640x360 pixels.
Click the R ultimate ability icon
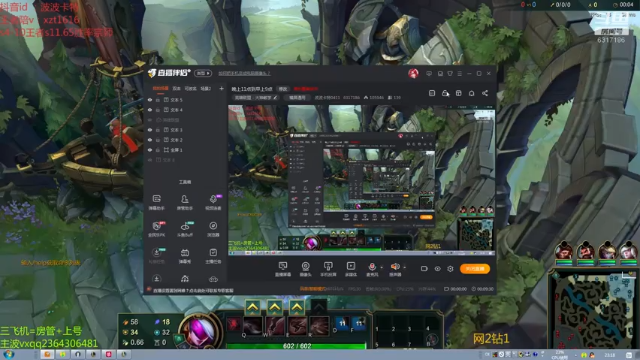click(319, 325)
